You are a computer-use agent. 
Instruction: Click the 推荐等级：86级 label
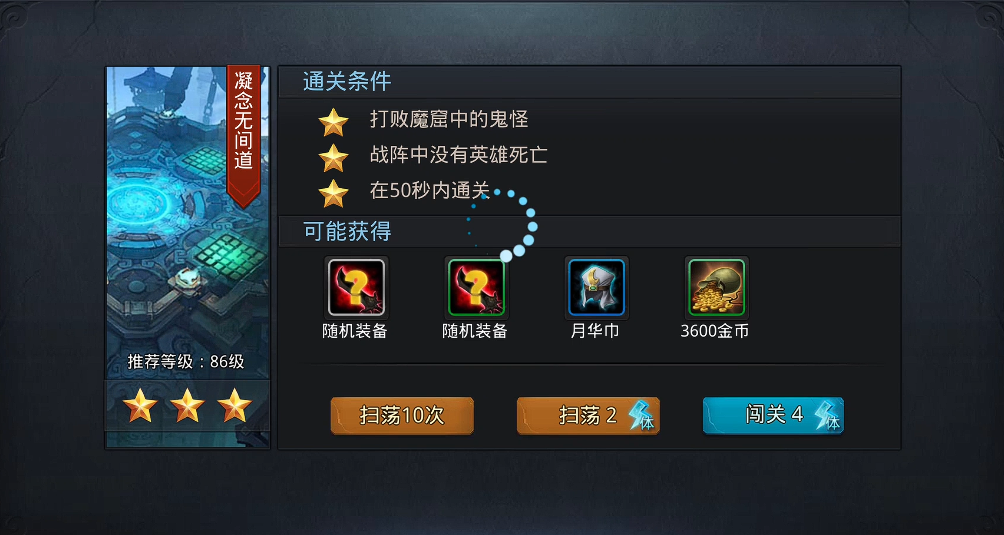click(186, 362)
